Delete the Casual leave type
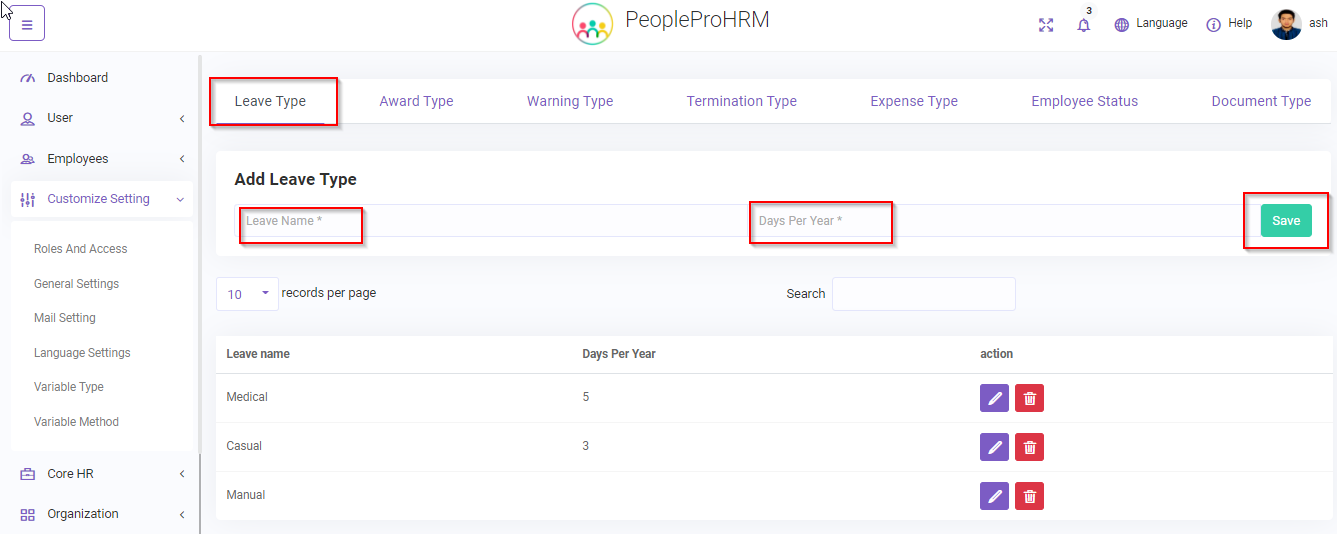 [1029, 447]
